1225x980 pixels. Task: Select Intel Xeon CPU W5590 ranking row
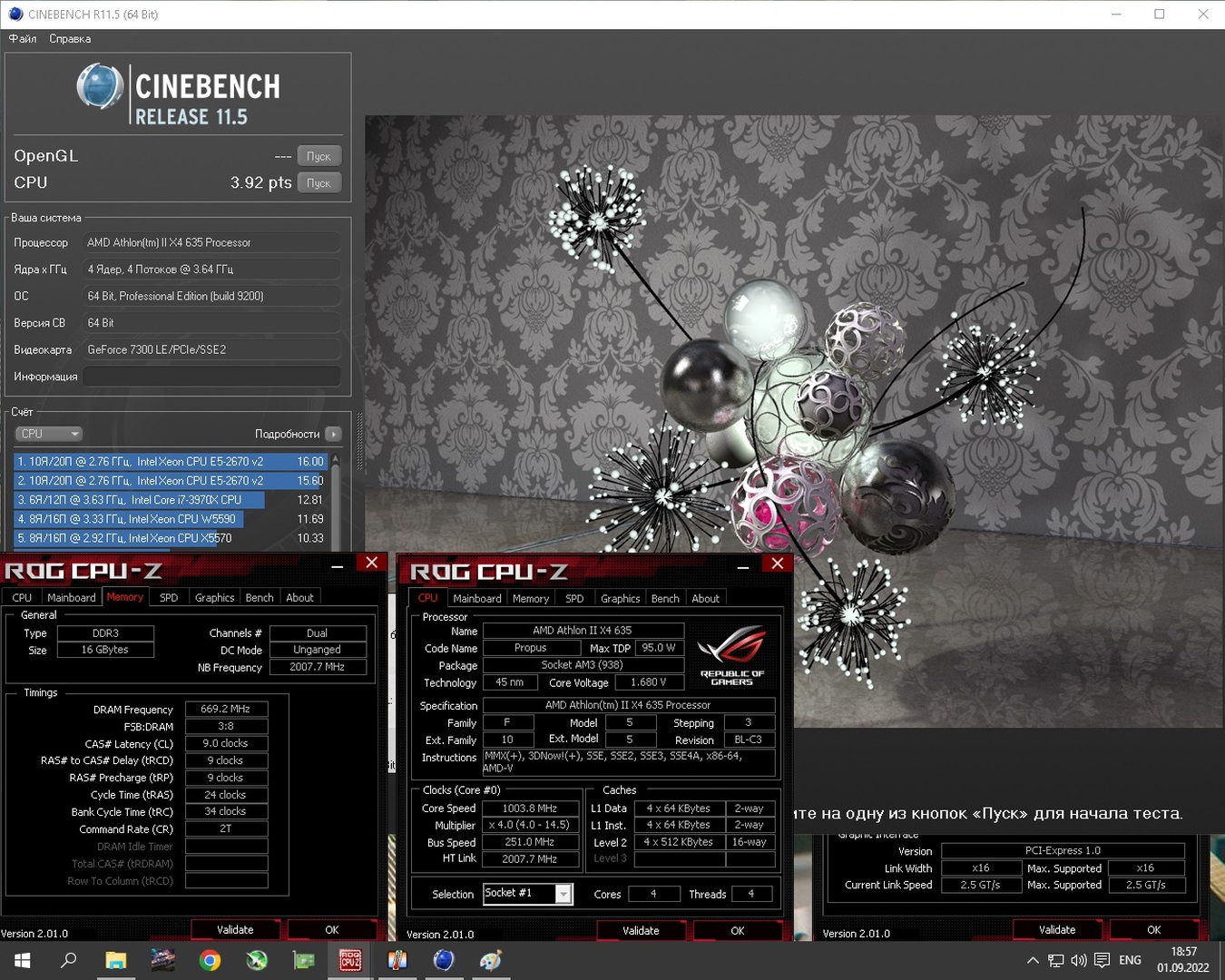[171, 519]
